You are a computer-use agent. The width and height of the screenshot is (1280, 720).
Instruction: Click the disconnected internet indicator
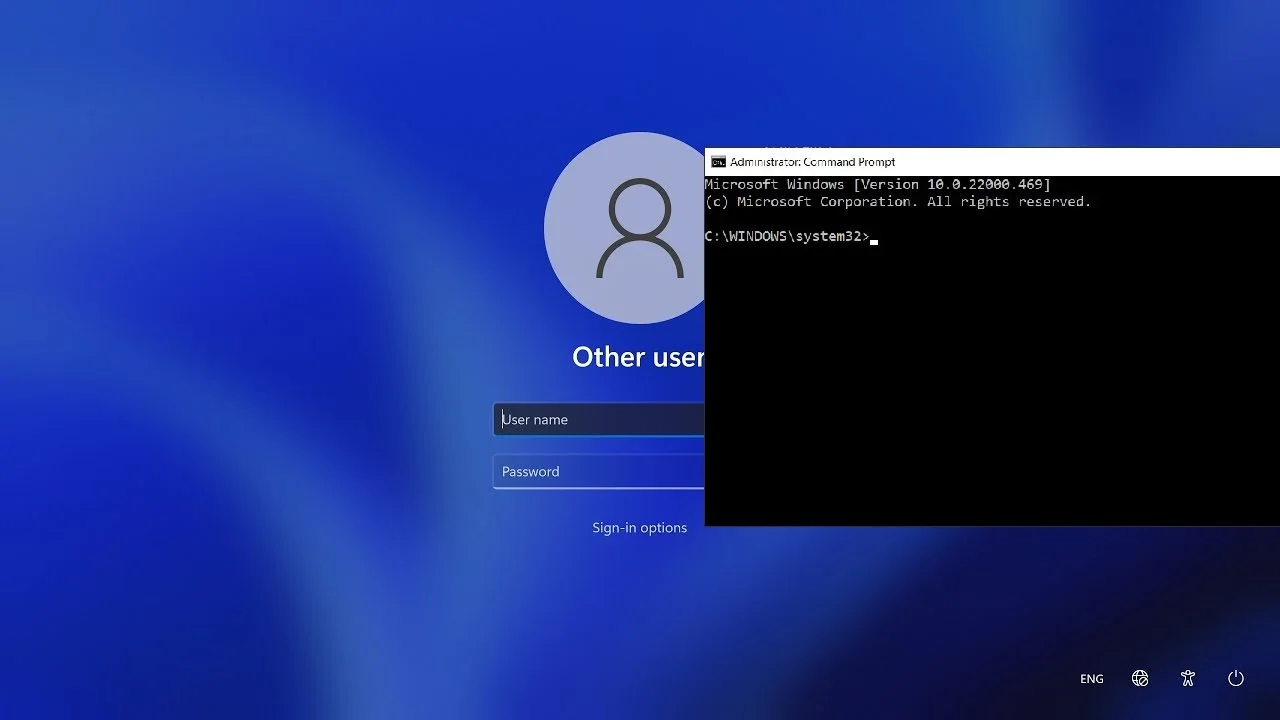[x=1140, y=678]
